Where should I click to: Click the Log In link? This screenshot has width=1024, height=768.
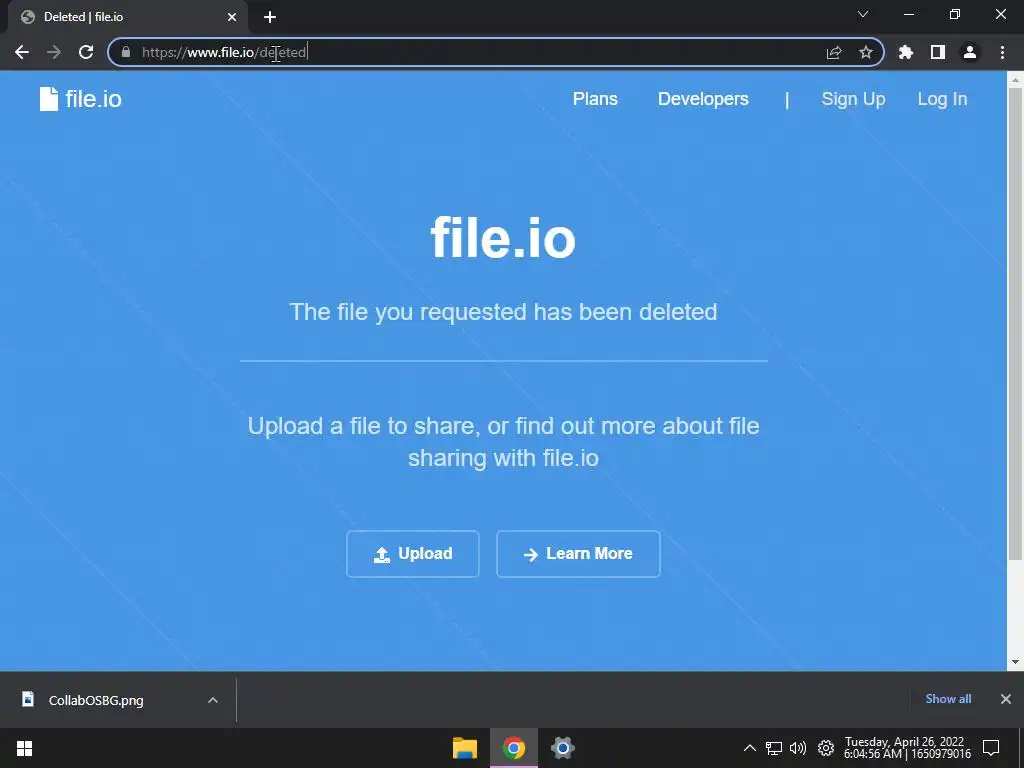(942, 99)
